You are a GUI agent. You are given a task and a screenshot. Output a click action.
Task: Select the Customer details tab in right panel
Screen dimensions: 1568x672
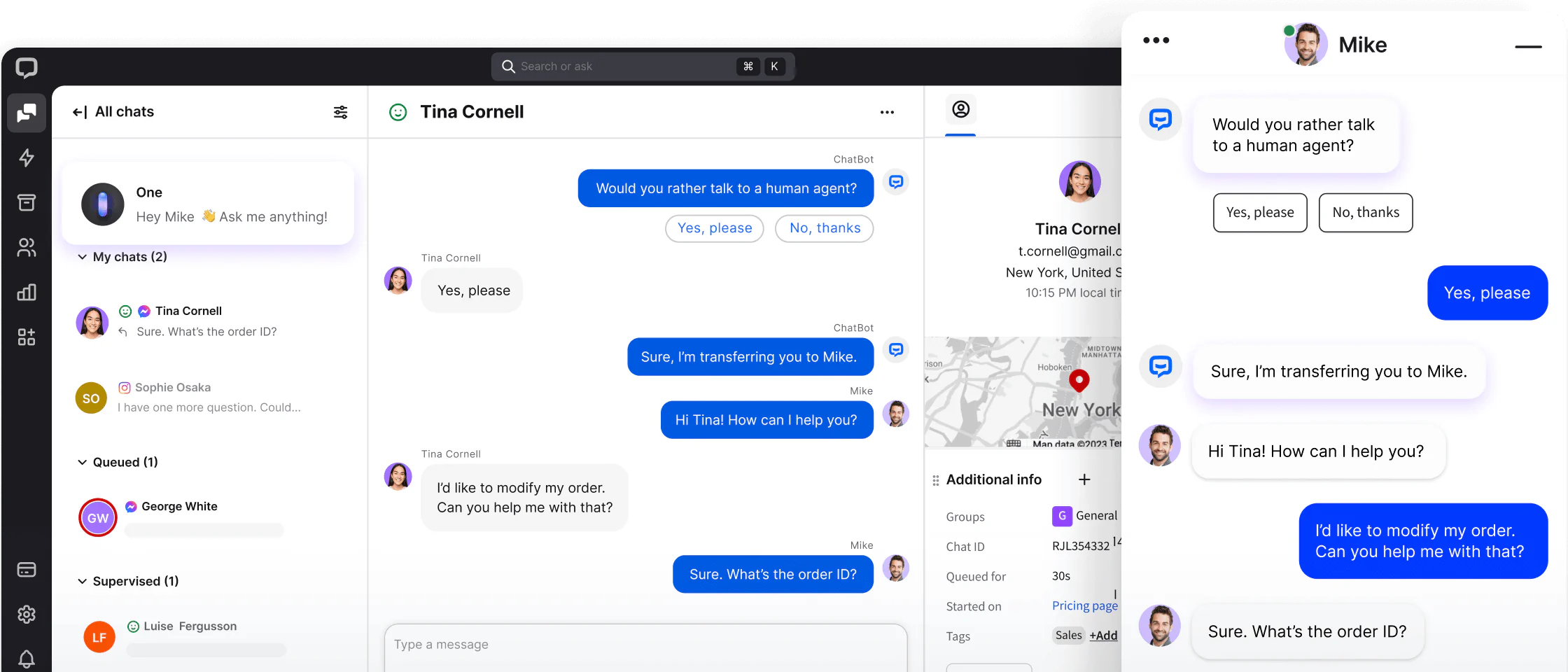(x=960, y=110)
